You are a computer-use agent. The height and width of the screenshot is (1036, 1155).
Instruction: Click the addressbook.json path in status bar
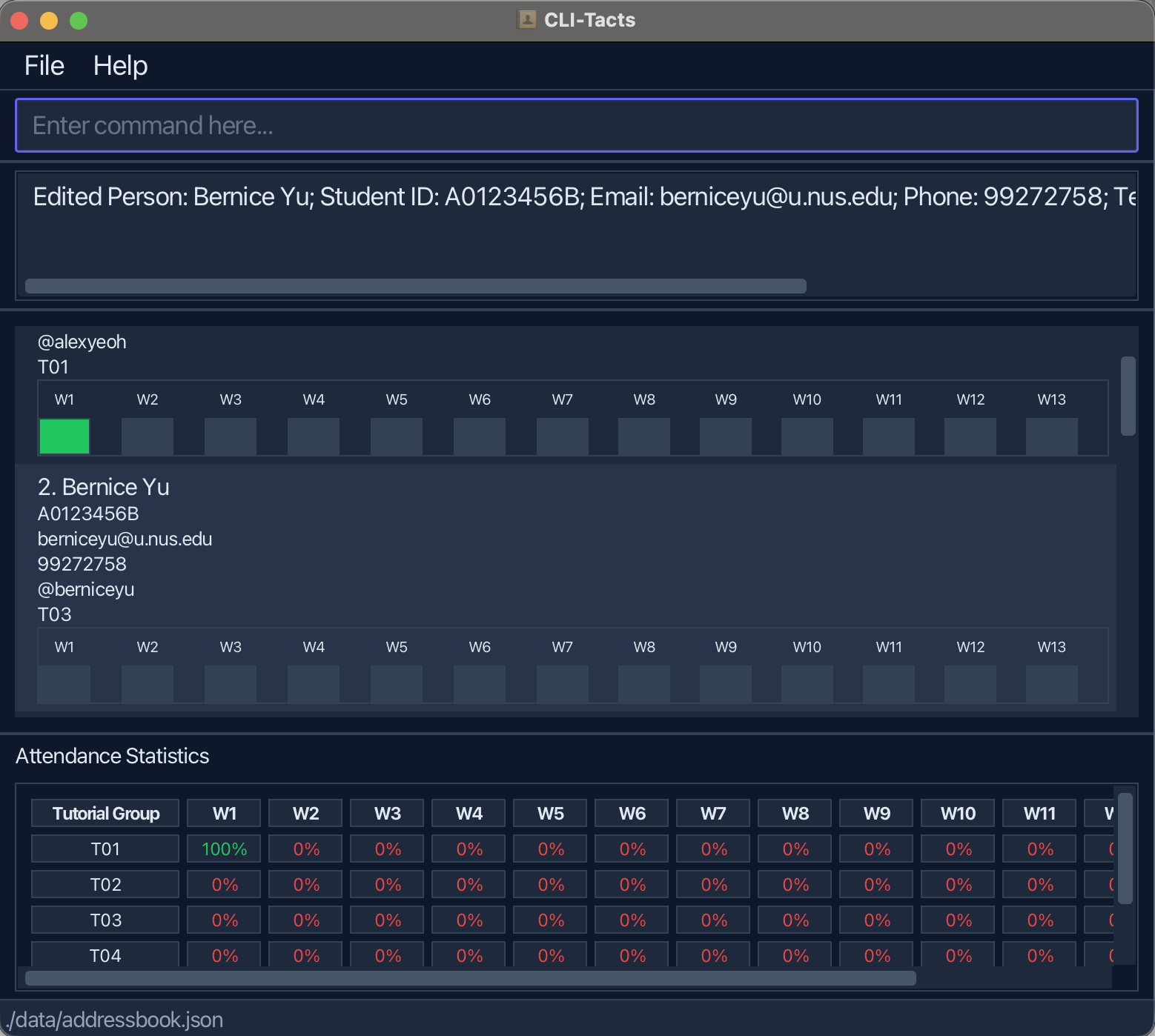coord(114,1020)
